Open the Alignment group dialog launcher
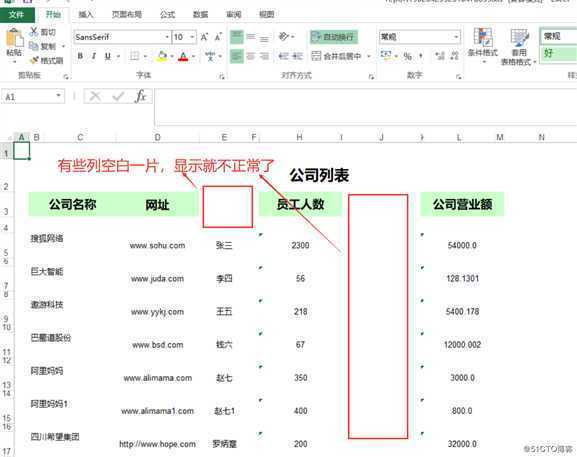 point(371,77)
